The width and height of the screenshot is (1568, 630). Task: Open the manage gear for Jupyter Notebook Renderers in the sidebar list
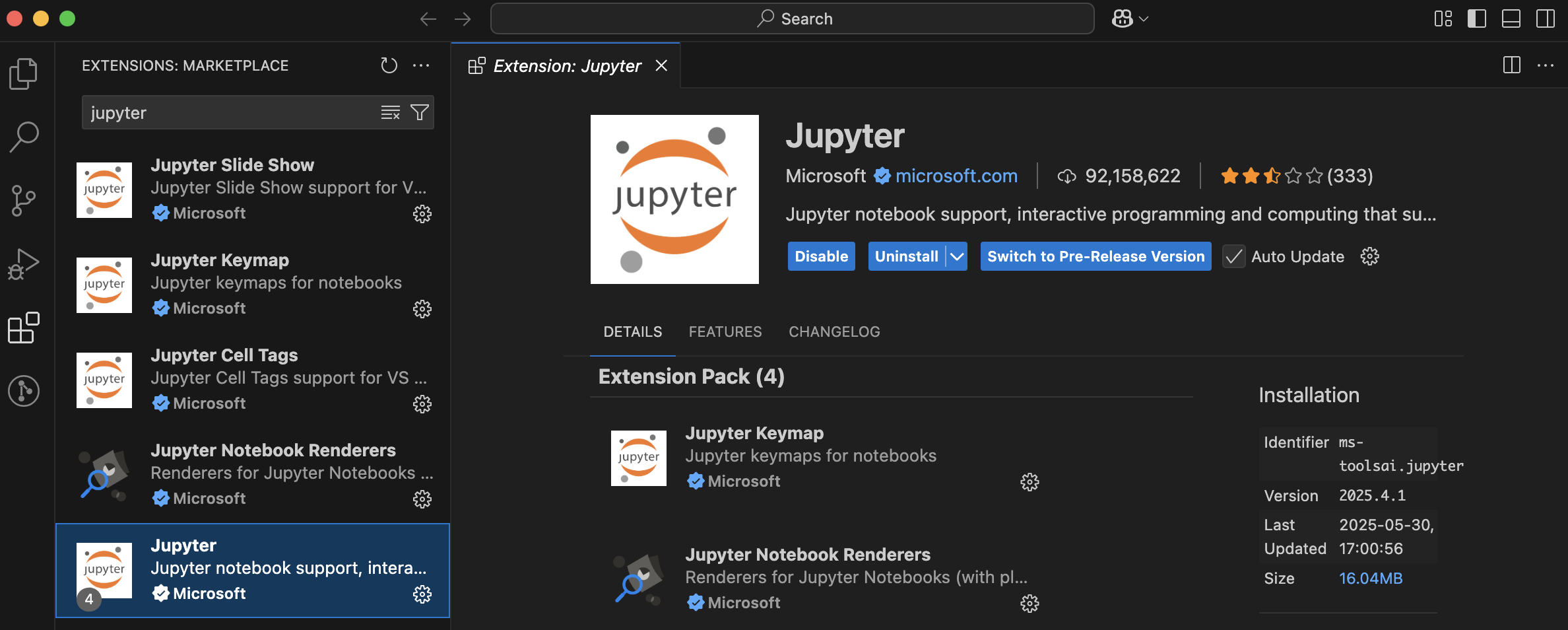point(422,499)
